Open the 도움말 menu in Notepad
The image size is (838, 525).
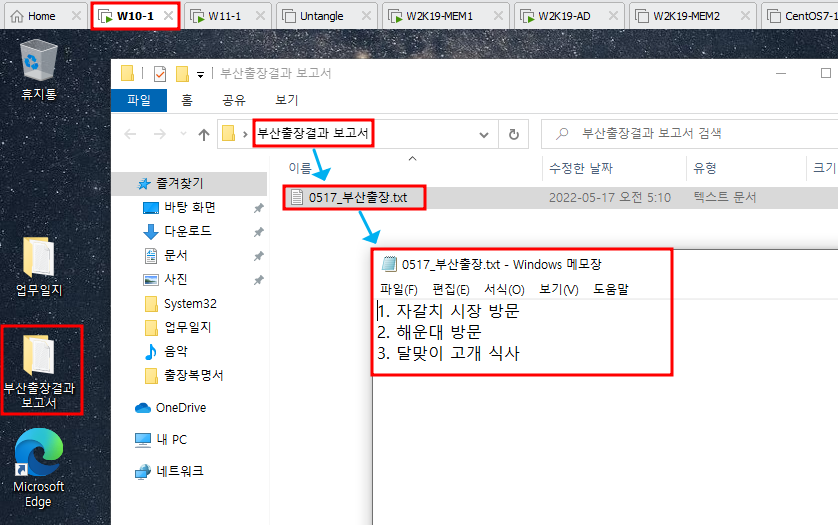(x=611, y=289)
